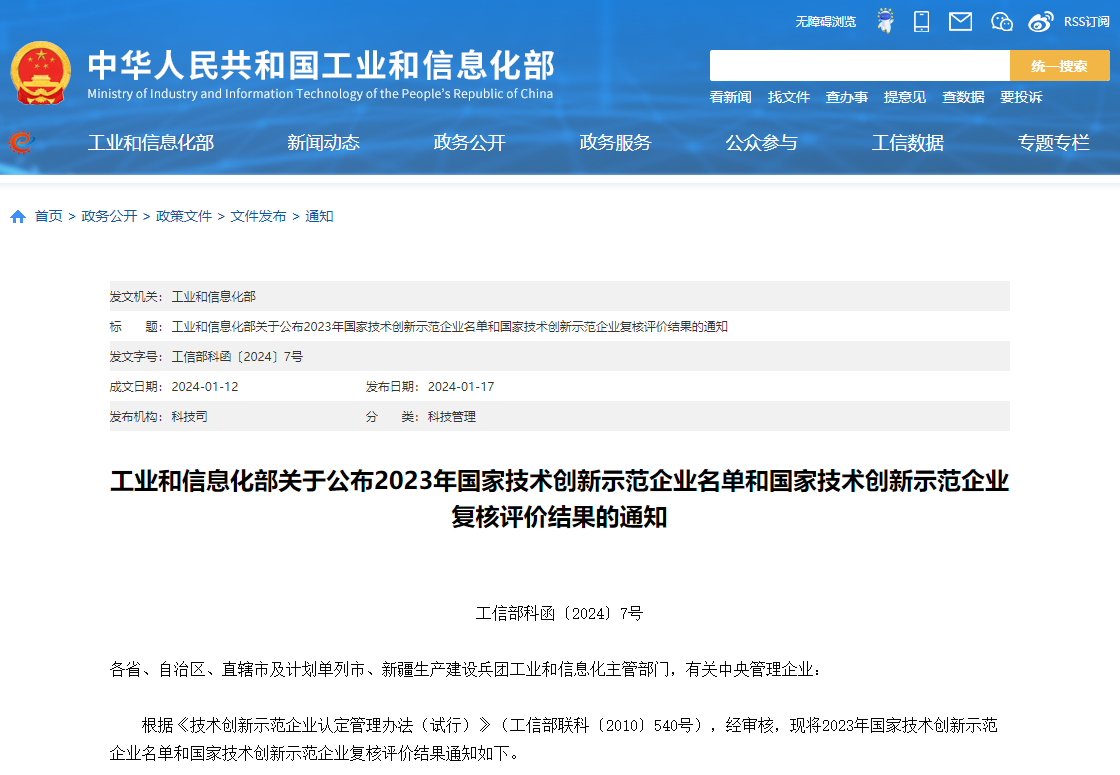
Task: Click 分类 value 科技管理
Action: [x=451, y=416]
